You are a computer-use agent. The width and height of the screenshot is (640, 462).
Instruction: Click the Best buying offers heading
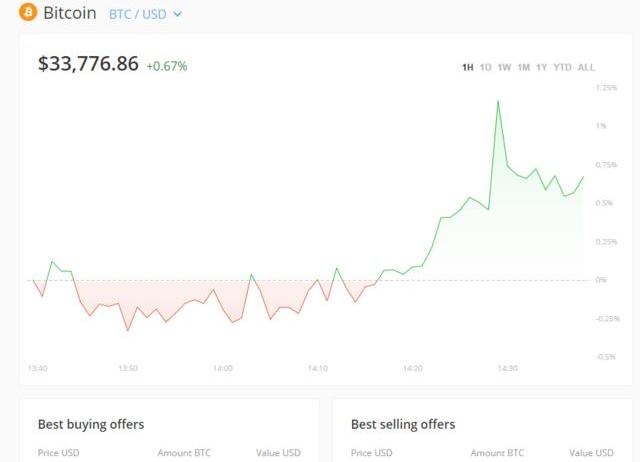(x=91, y=424)
